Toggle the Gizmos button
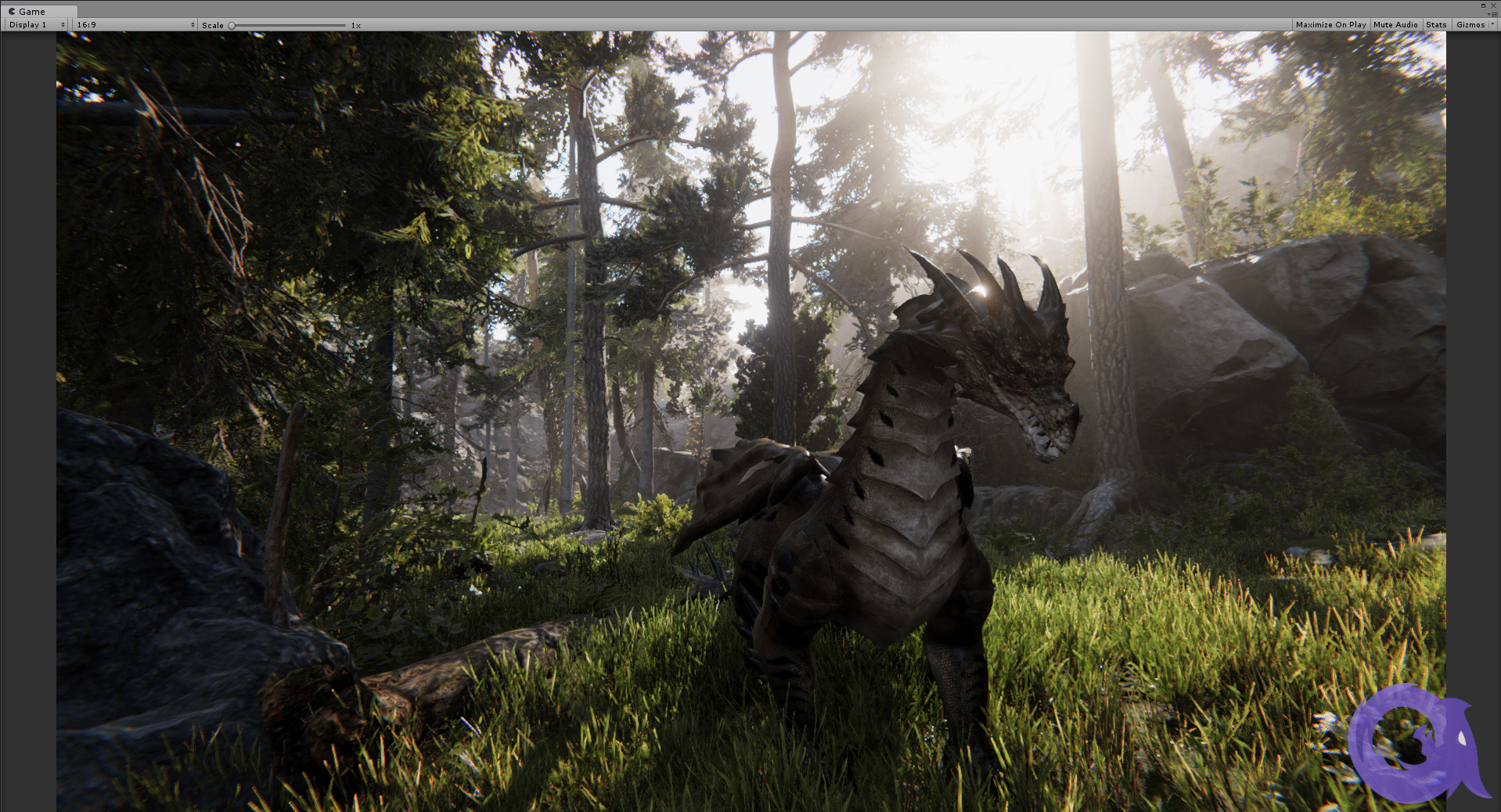This screenshot has width=1501, height=812. pos(1470,25)
